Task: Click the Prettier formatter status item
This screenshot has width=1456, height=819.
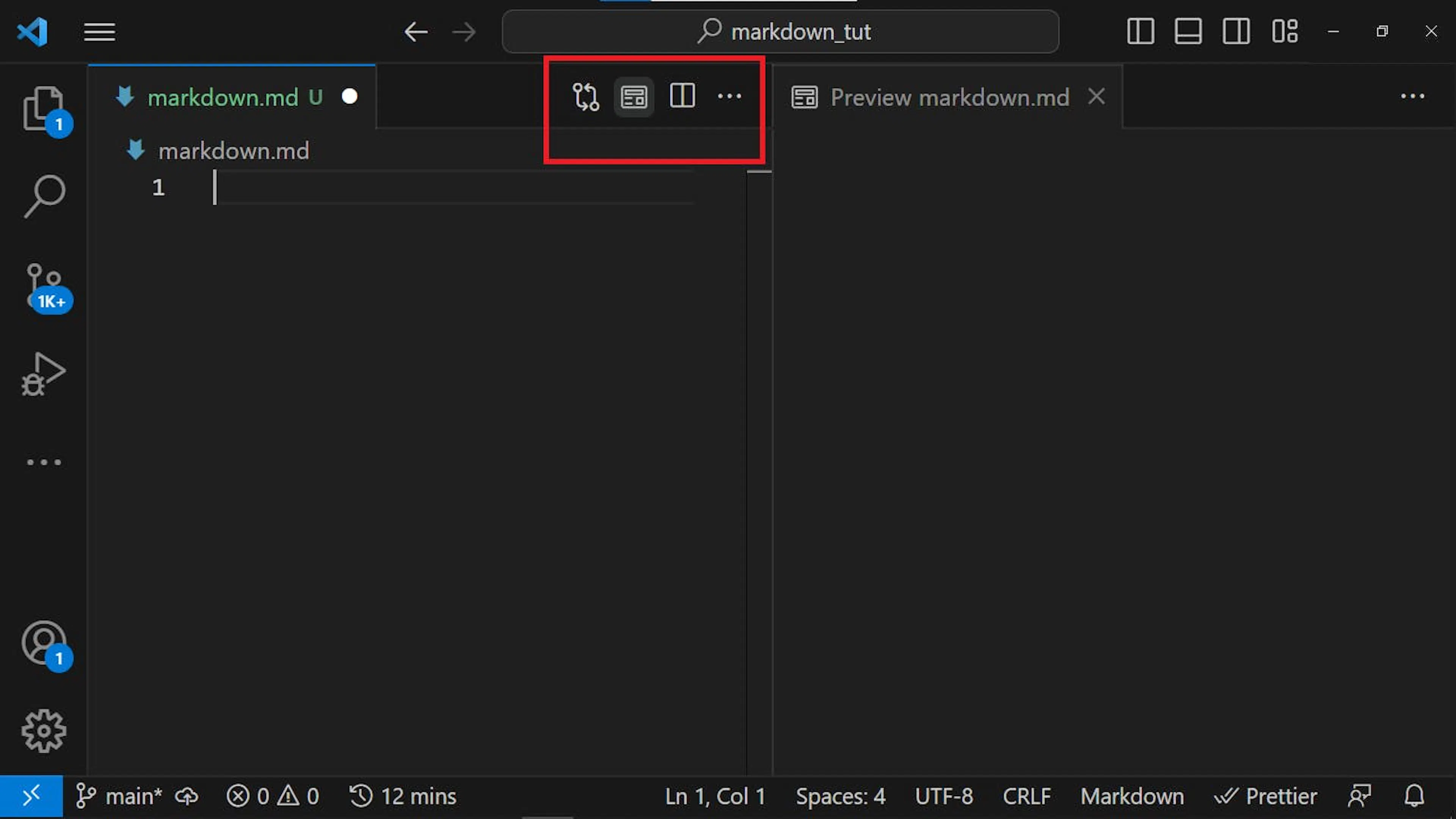Action: [x=1265, y=796]
